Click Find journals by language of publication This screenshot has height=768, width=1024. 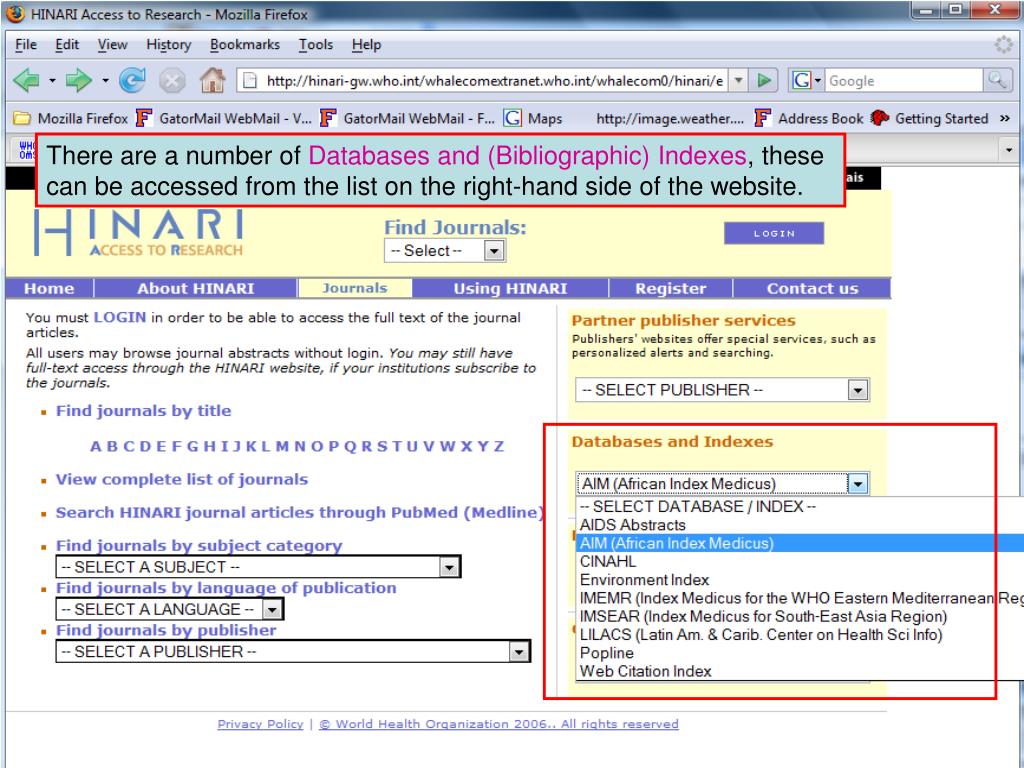click(226, 588)
